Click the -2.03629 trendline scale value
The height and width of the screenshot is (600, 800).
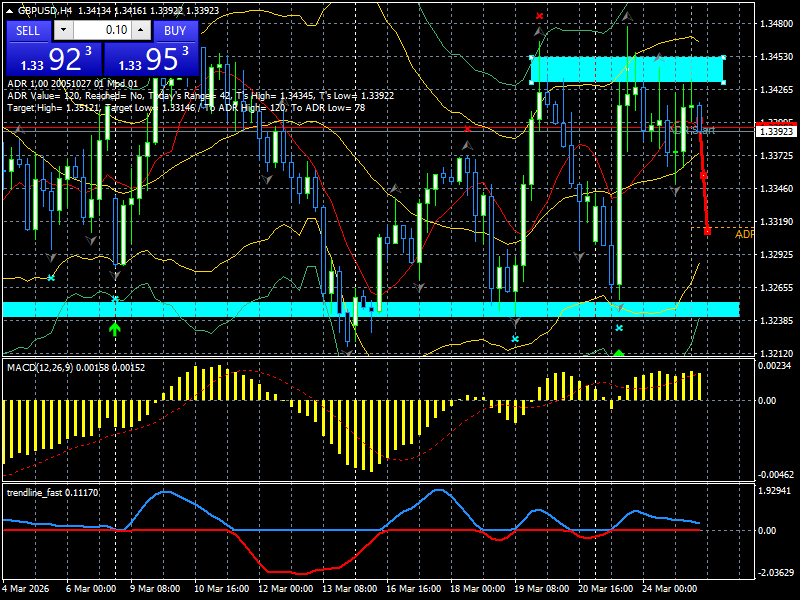click(x=775, y=572)
